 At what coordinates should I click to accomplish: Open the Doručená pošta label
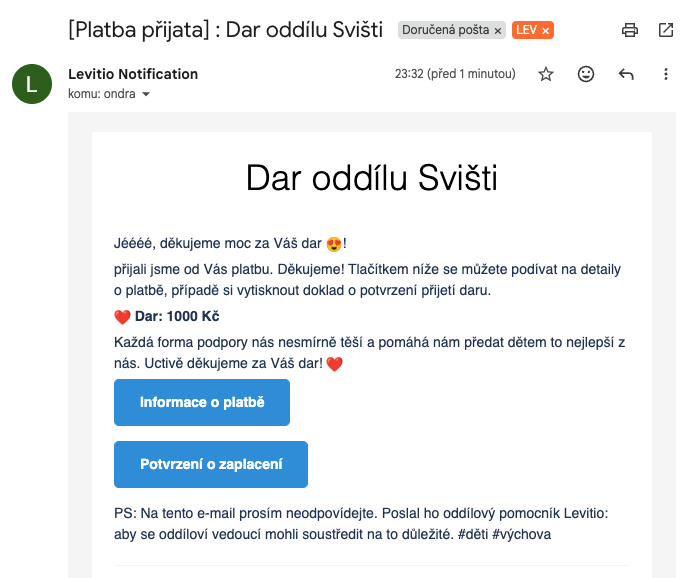point(445,31)
